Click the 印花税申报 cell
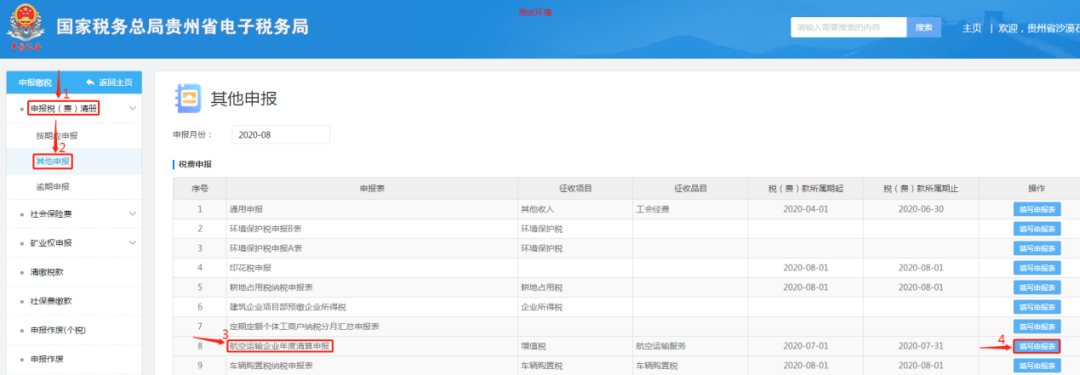The image size is (1080, 375). coord(371,267)
